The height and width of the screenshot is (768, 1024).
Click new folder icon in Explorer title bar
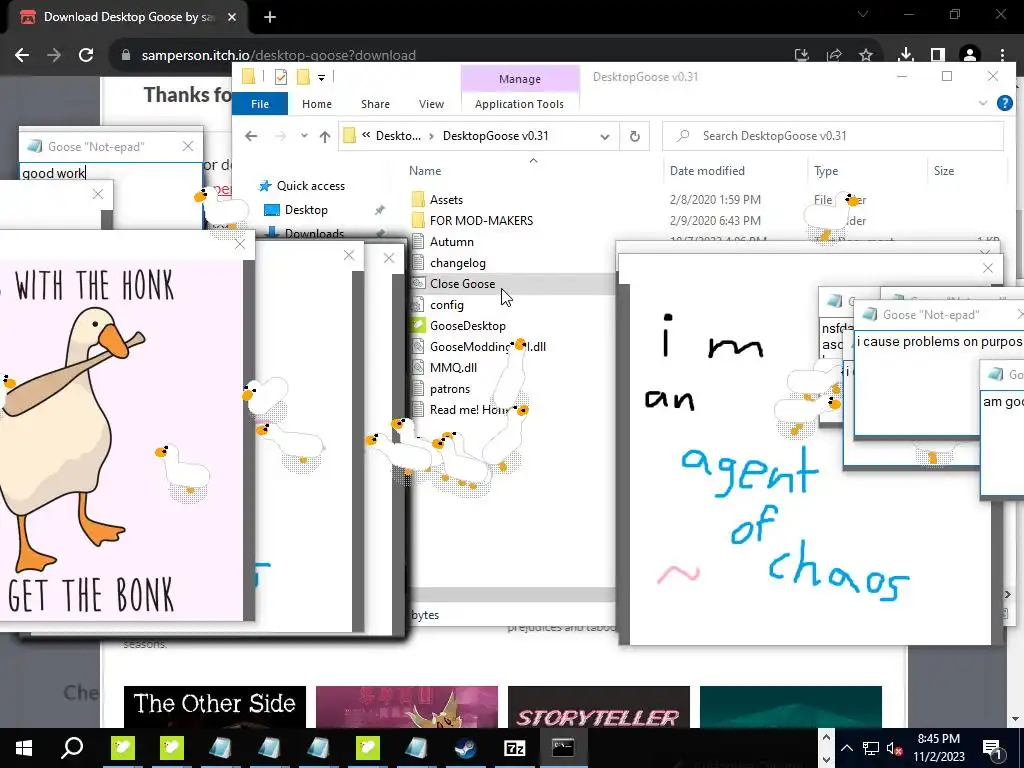coord(302,77)
